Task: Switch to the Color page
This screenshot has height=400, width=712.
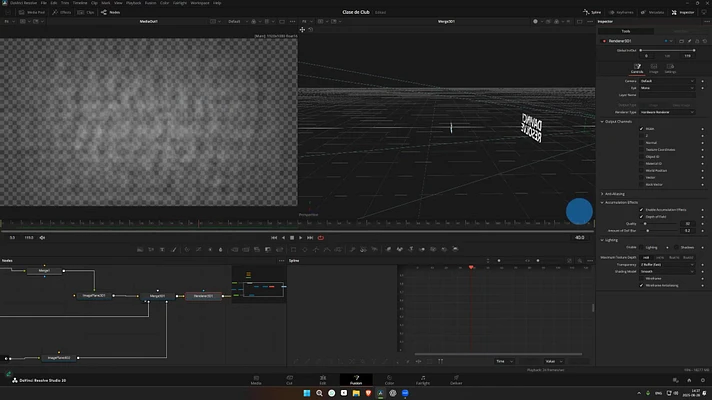Action: coord(390,382)
